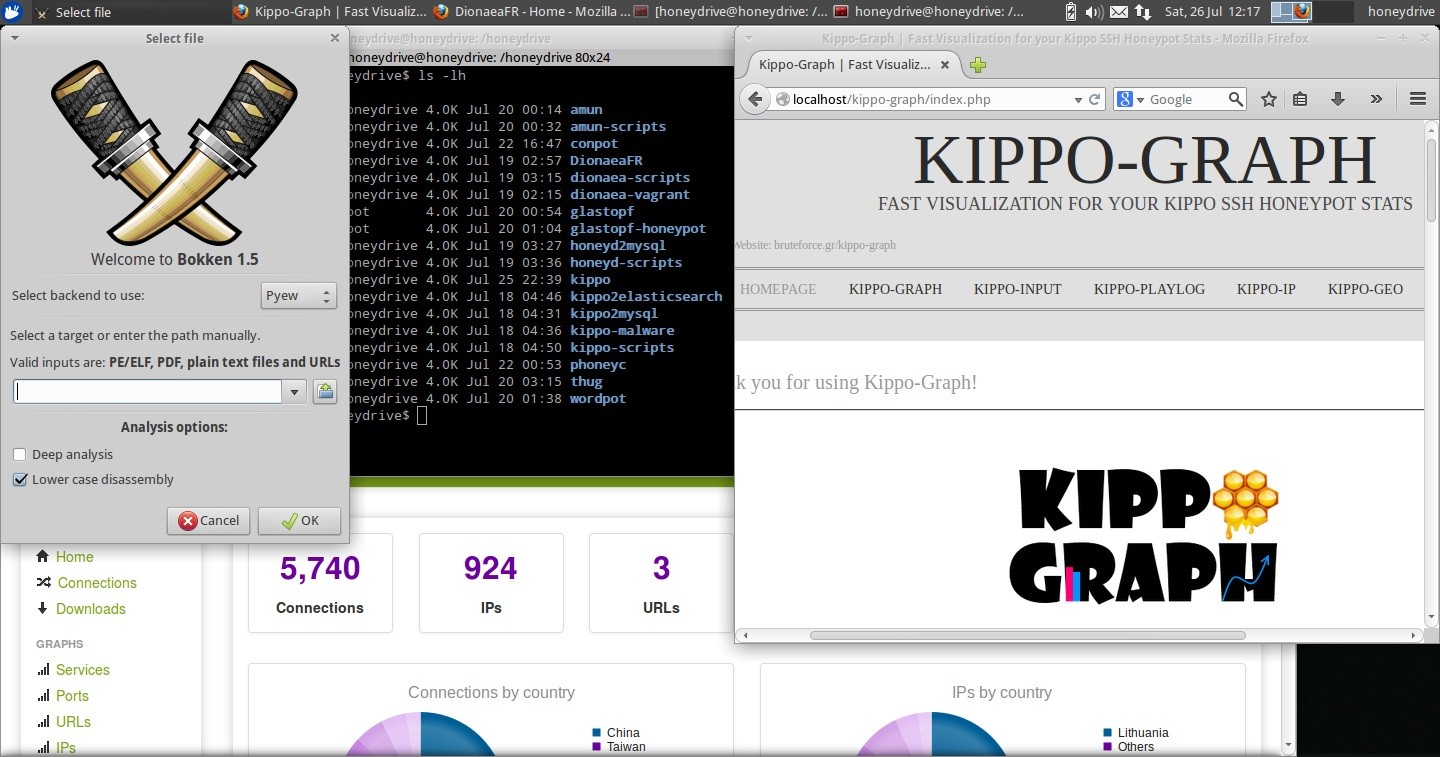Click the site identity globe in the URL bar

pos(783,99)
